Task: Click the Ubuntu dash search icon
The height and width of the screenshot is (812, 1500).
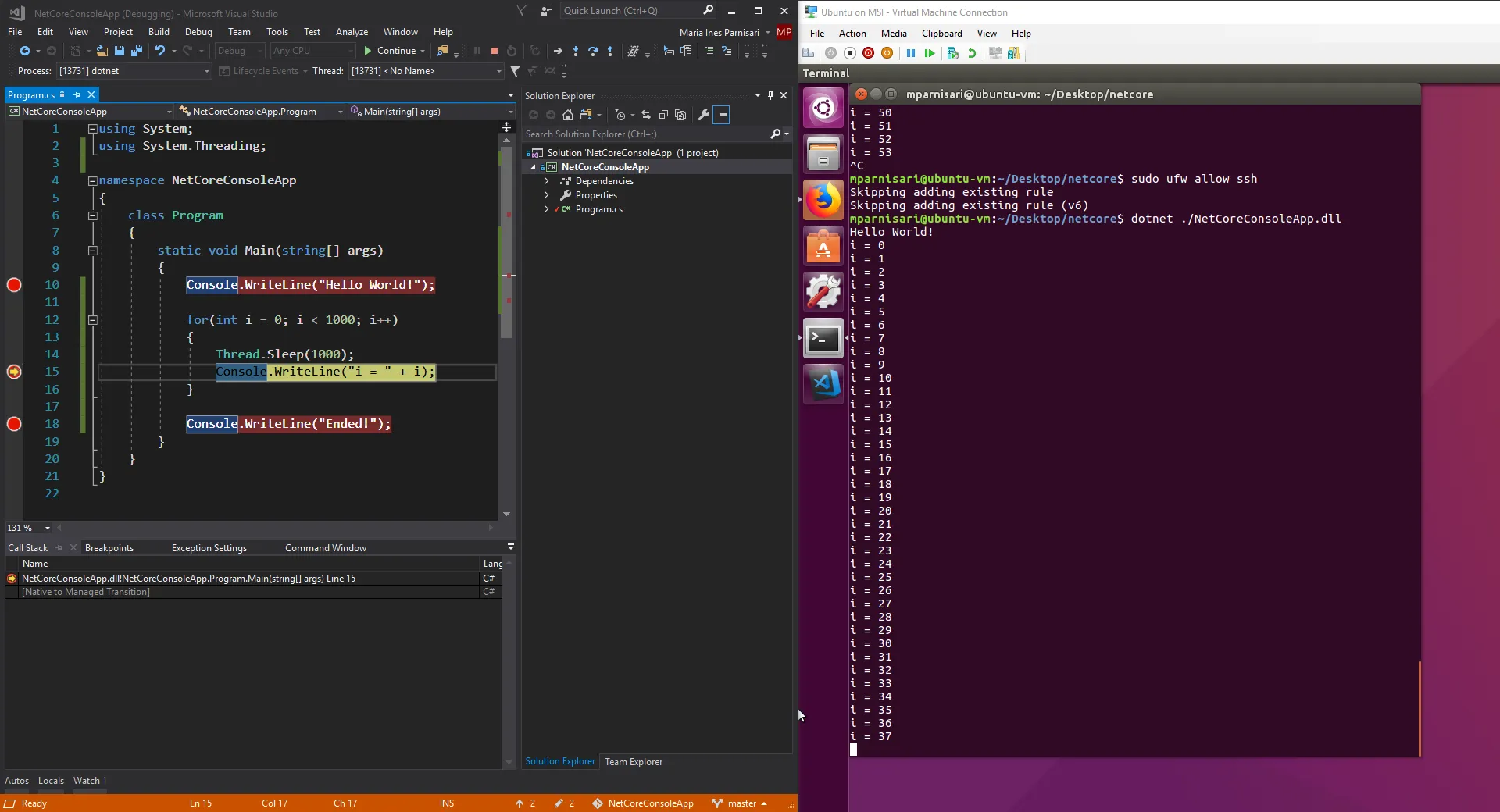Action: click(823, 107)
